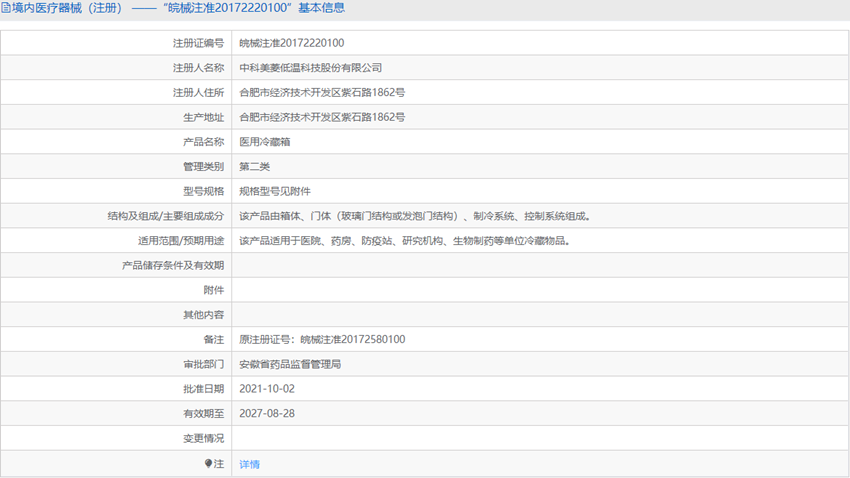
Task: Open the 详情 link
Action: 249,464
